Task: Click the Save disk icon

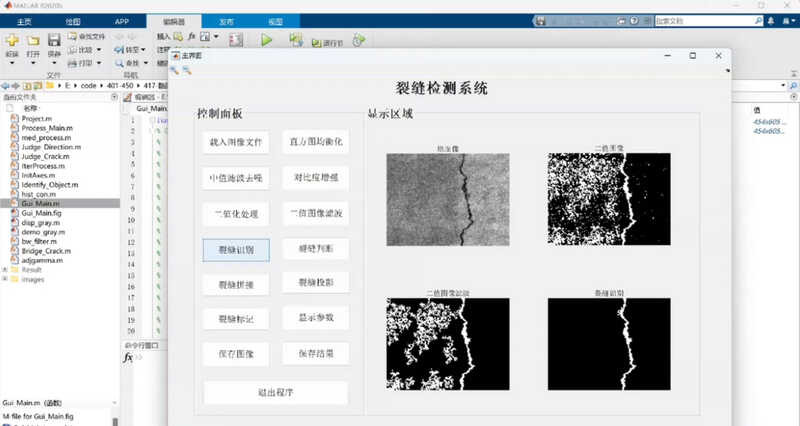Action: point(55,41)
